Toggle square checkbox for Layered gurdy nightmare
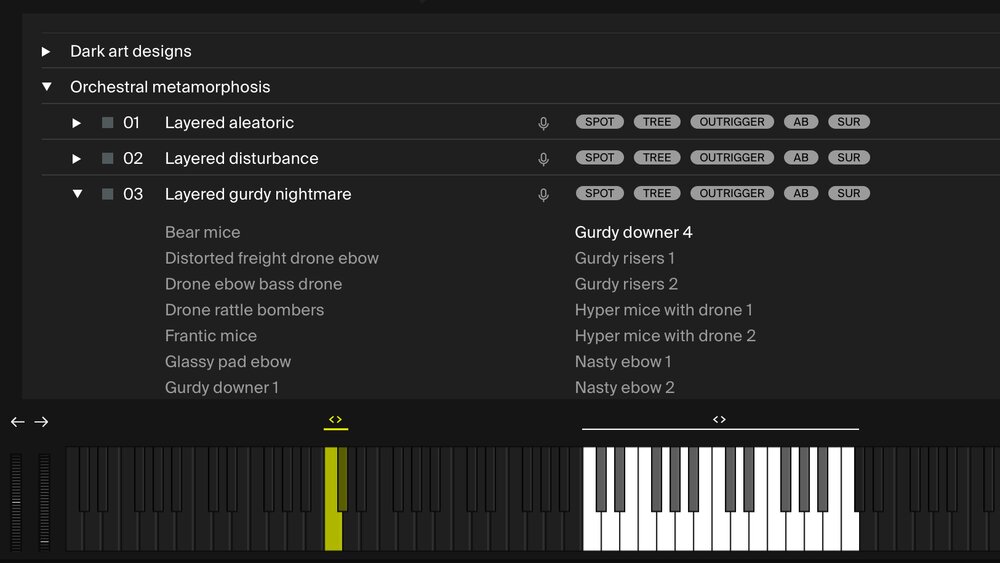The image size is (1000, 563). tap(107, 195)
